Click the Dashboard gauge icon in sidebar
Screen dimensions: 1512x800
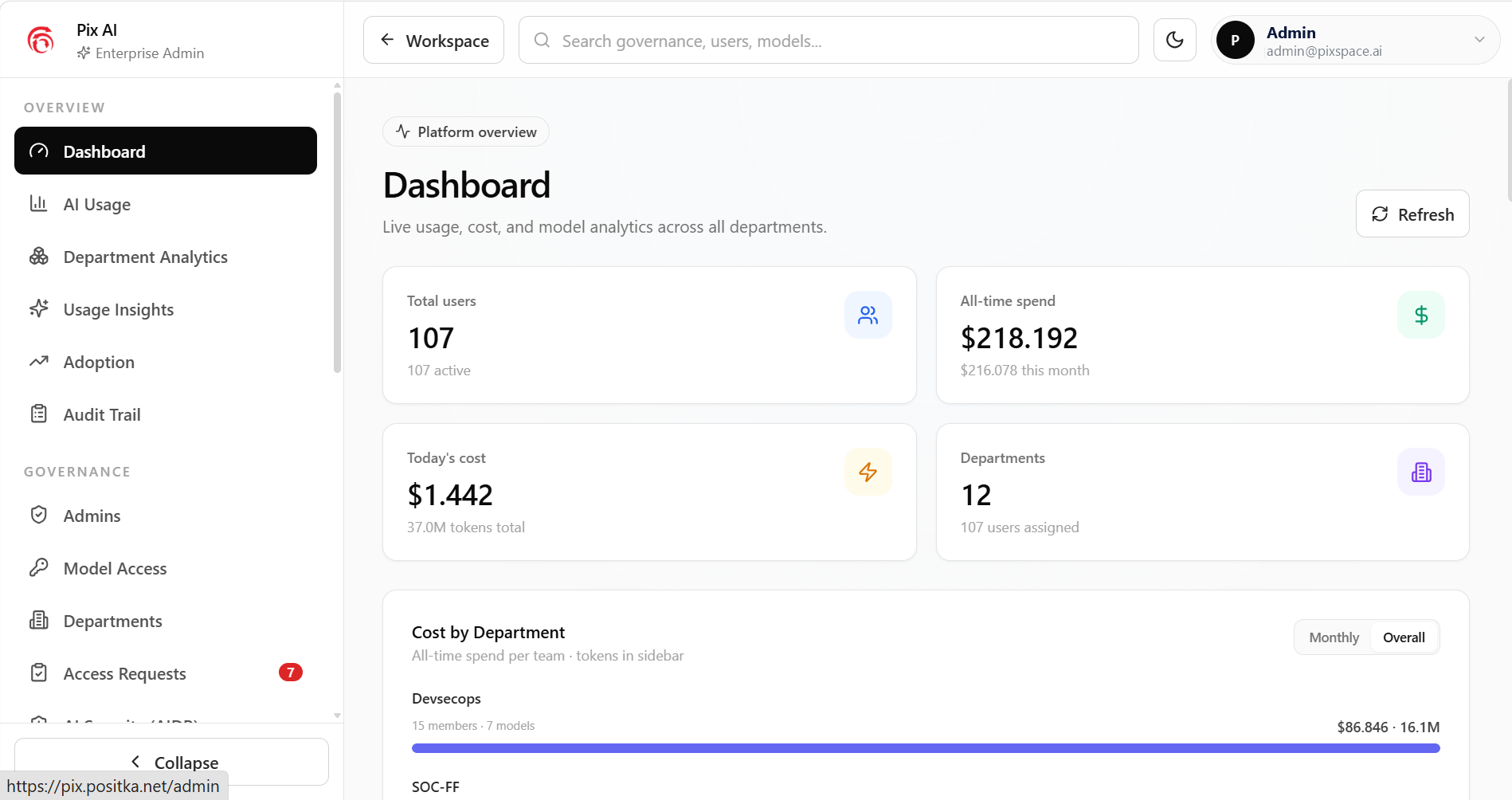pos(39,151)
